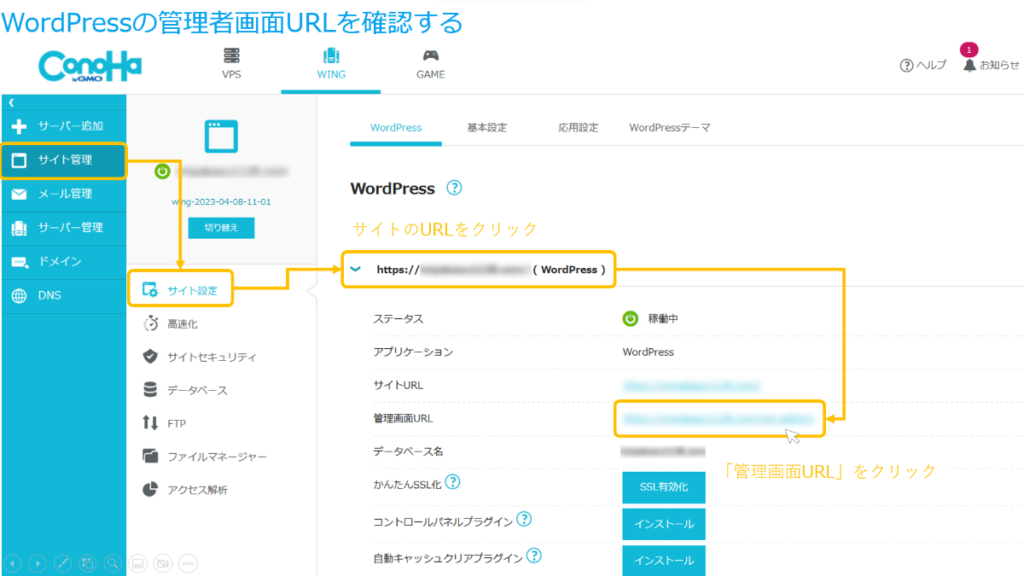Screen dimensions: 1024x576
Task: Go to メール管理 in the sidebar
Action: [63, 194]
